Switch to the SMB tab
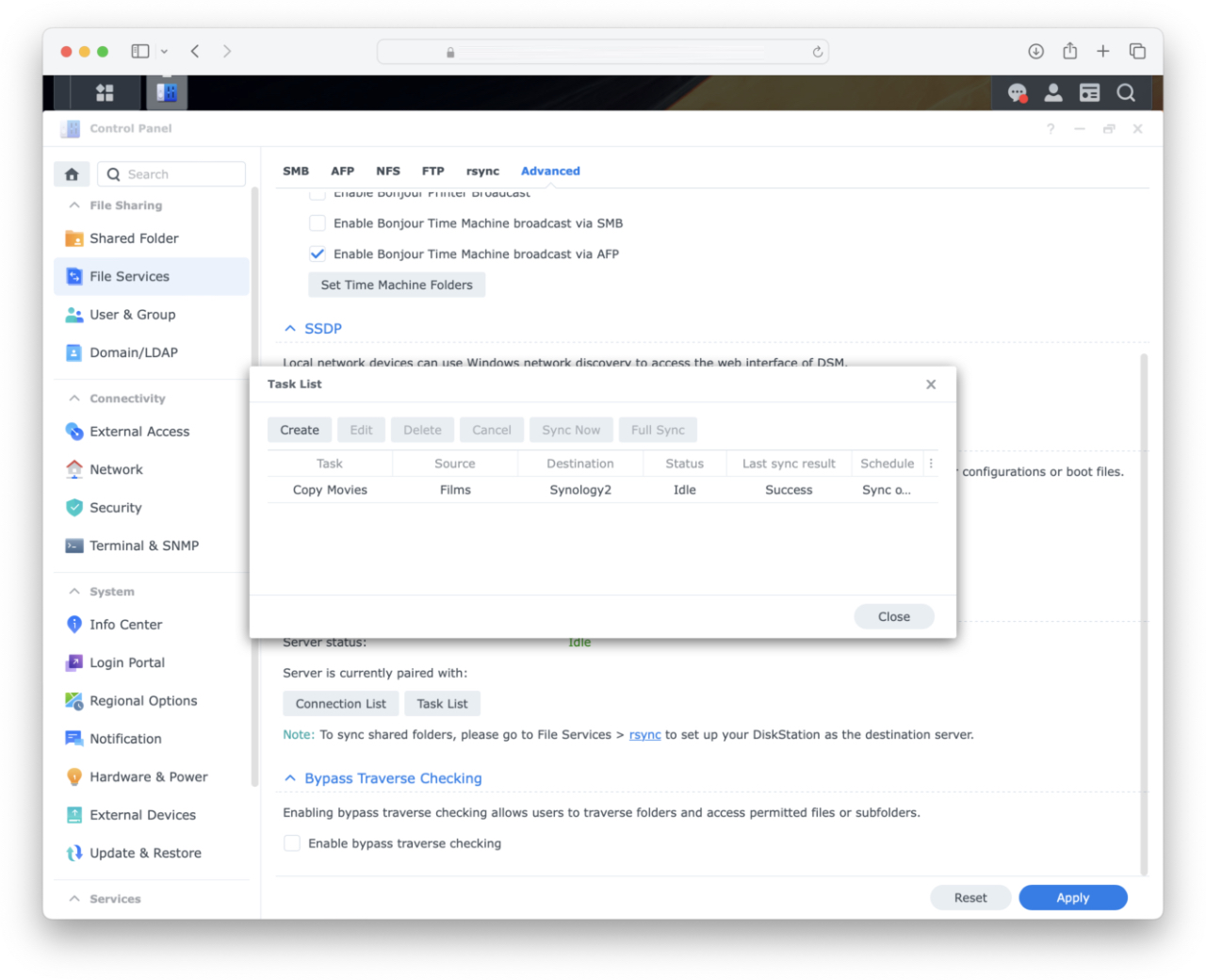The width and height of the screenshot is (1206, 980). [x=296, y=171]
